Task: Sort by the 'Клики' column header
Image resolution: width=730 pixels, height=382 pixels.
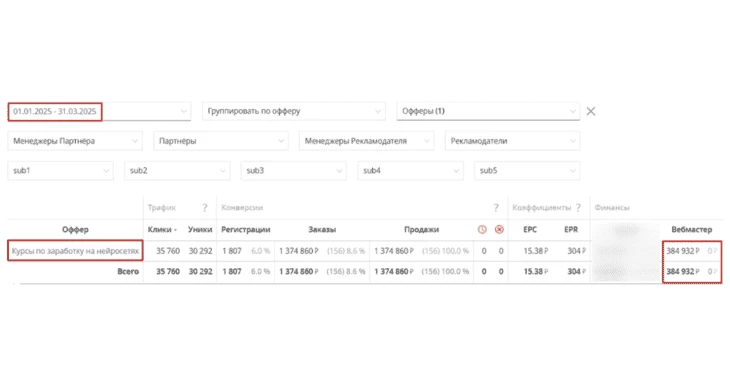Action: 162,229
